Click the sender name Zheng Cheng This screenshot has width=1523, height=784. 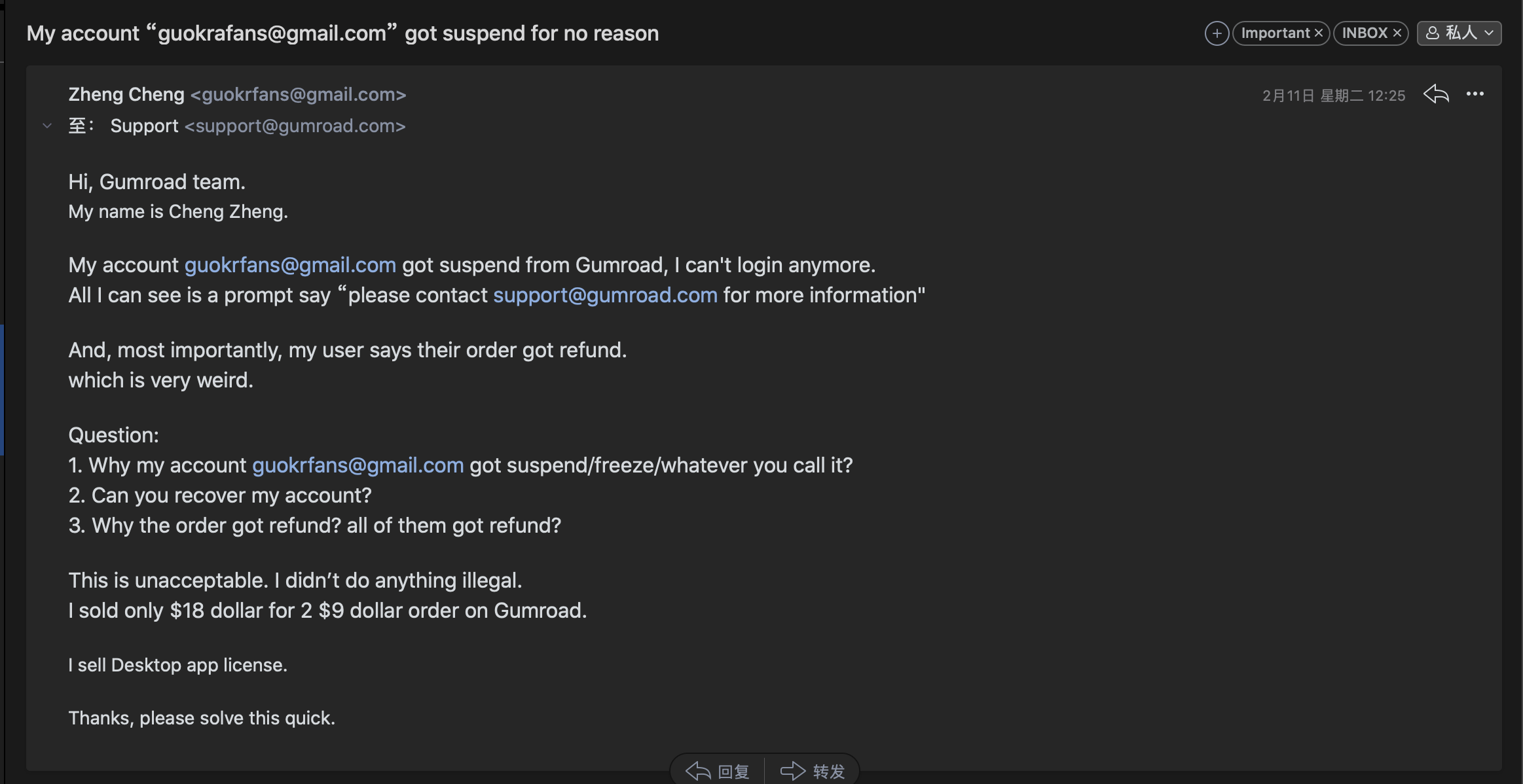126,95
